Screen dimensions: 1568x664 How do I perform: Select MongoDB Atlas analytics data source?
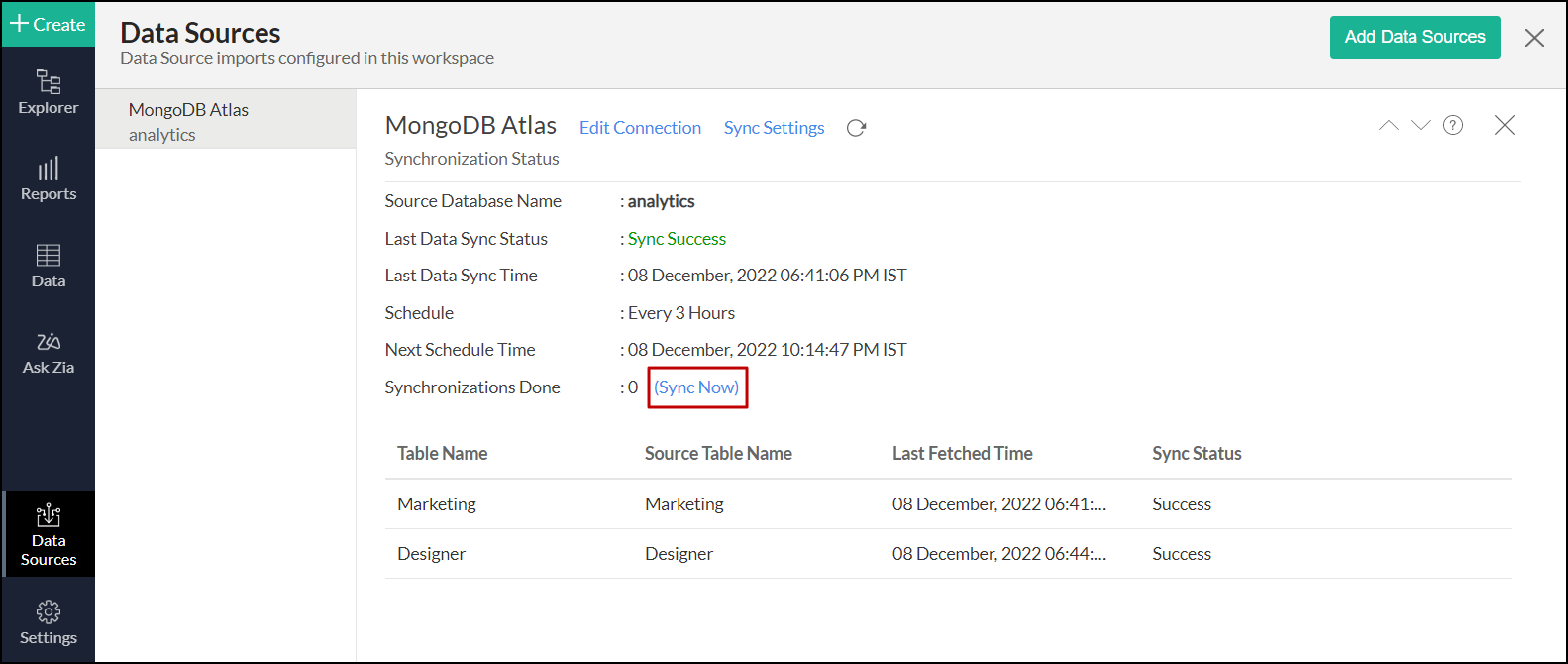pyautogui.click(x=225, y=121)
